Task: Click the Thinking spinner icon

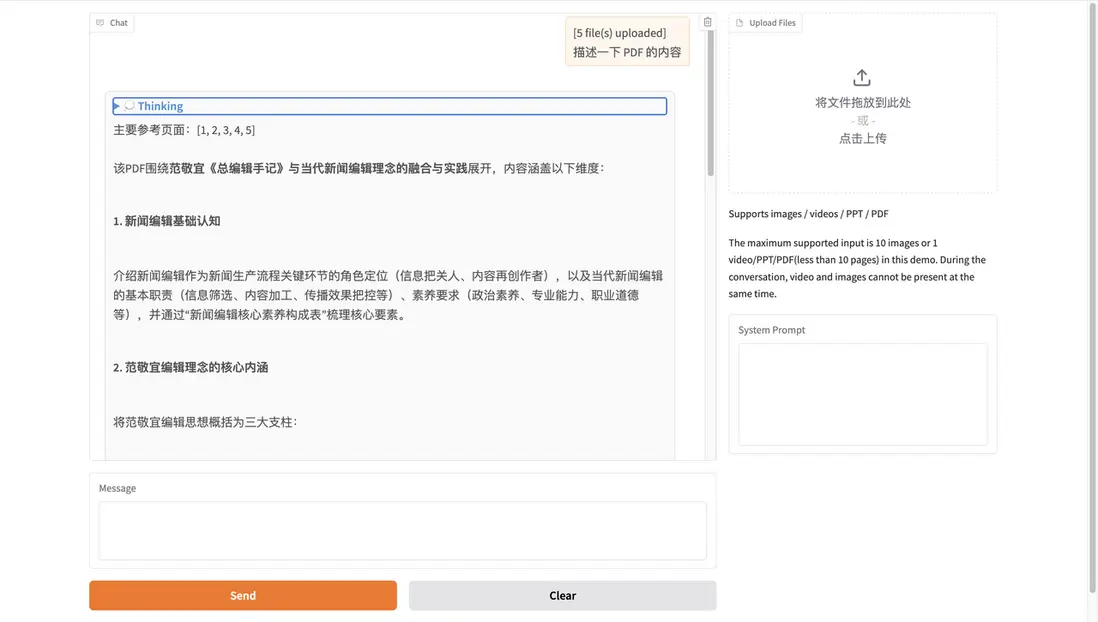Action: pyautogui.click(x=130, y=106)
